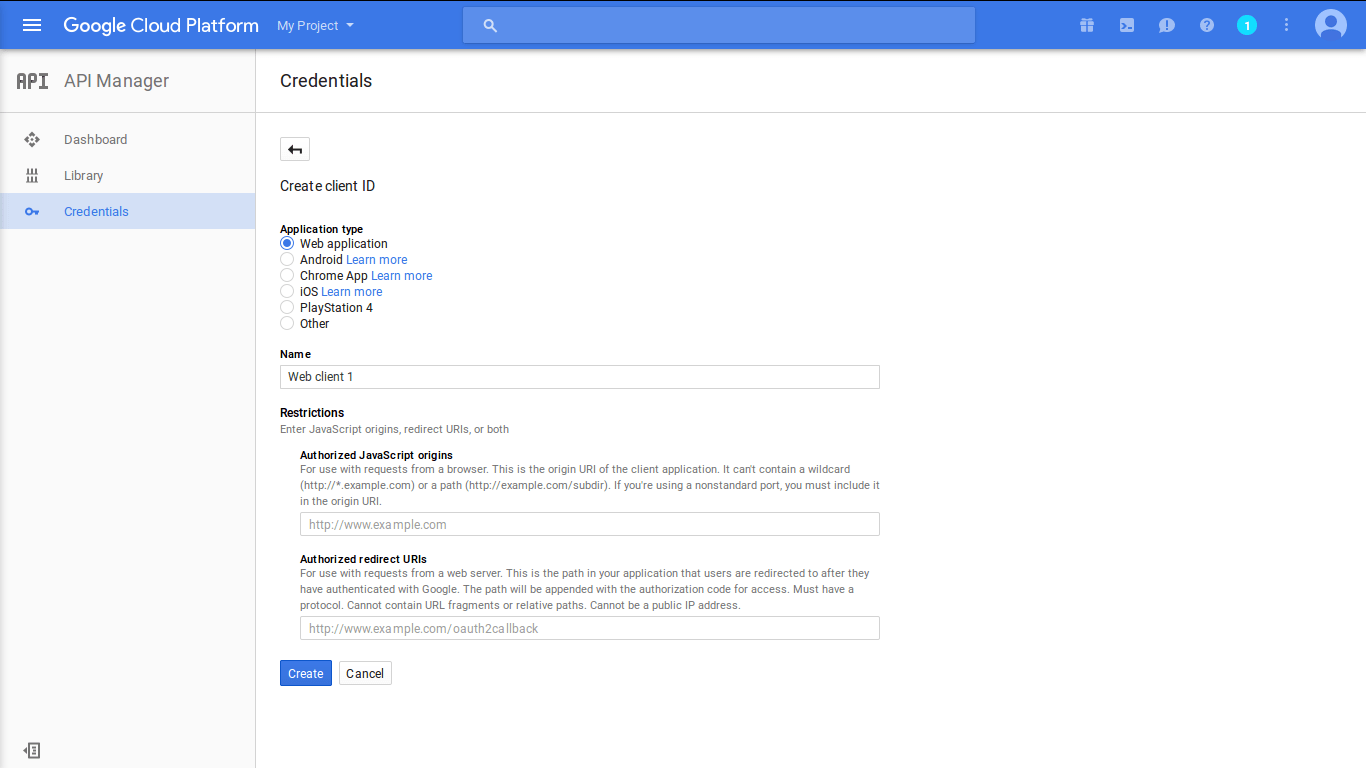Select the PlayStation 4 radio button
The width and height of the screenshot is (1366, 768).
[287, 308]
